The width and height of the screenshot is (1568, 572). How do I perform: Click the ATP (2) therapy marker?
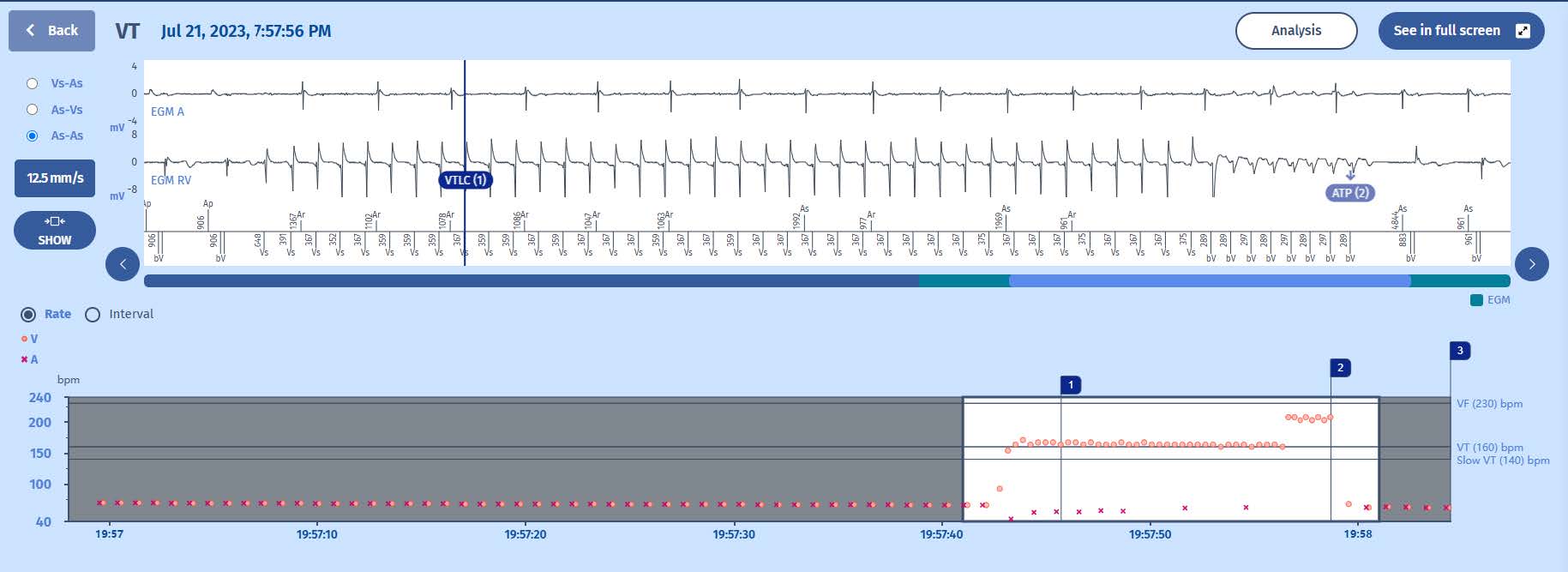coord(1349,193)
